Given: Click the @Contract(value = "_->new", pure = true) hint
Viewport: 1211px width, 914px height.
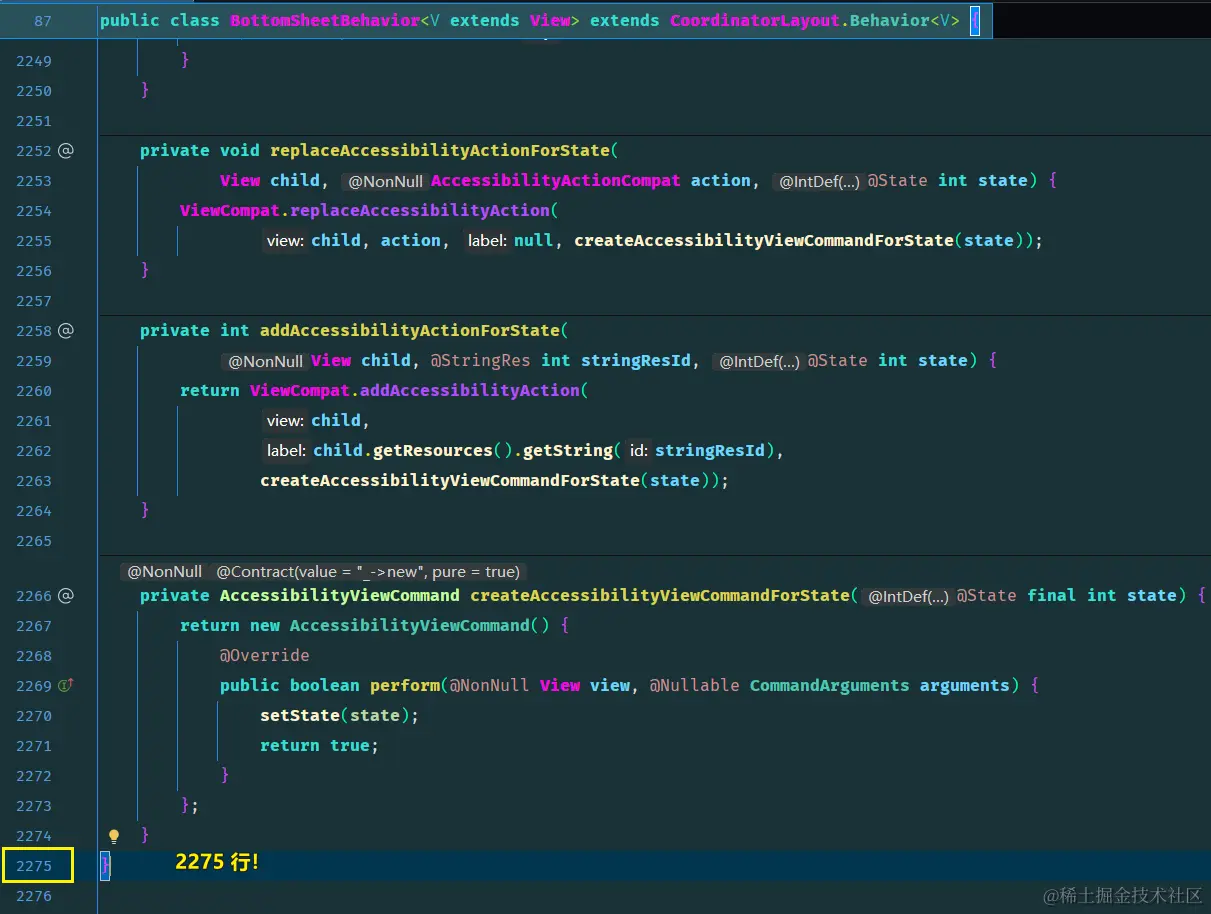Looking at the screenshot, I should 368,572.
